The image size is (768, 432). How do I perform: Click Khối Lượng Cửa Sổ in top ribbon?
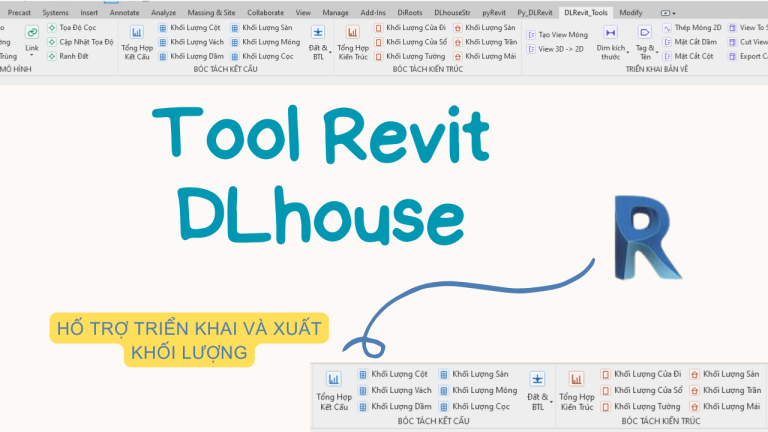[x=410, y=42]
